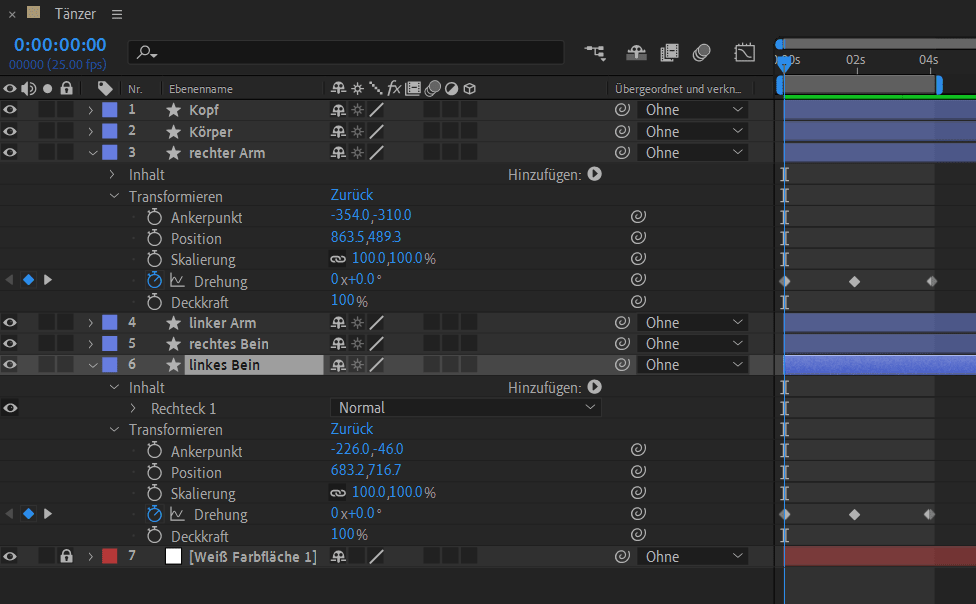Viewport: 976px width, 604px height.
Task: Click the Übergeordnet und verkn... column header
Action: (x=678, y=89)
